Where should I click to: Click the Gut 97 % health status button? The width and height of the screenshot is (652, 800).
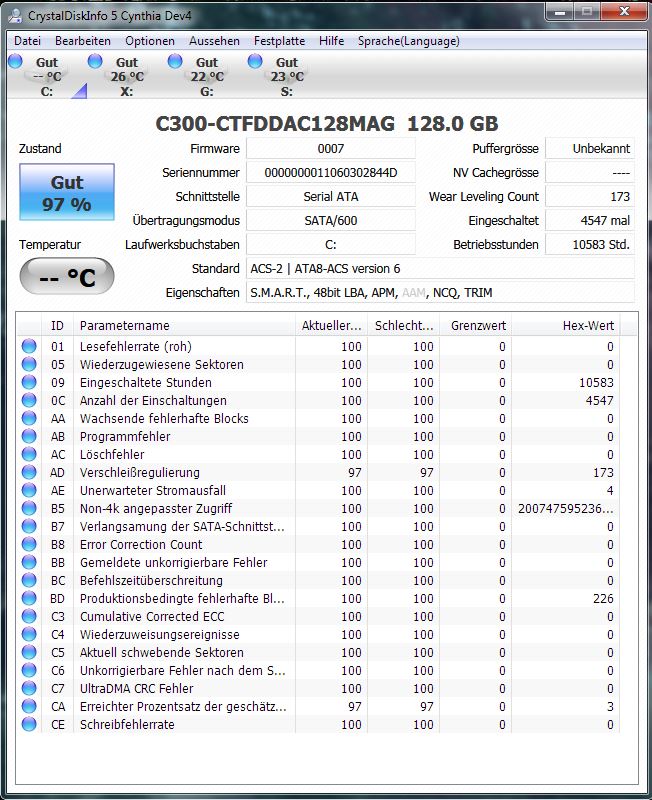click(x=67, y=192)
